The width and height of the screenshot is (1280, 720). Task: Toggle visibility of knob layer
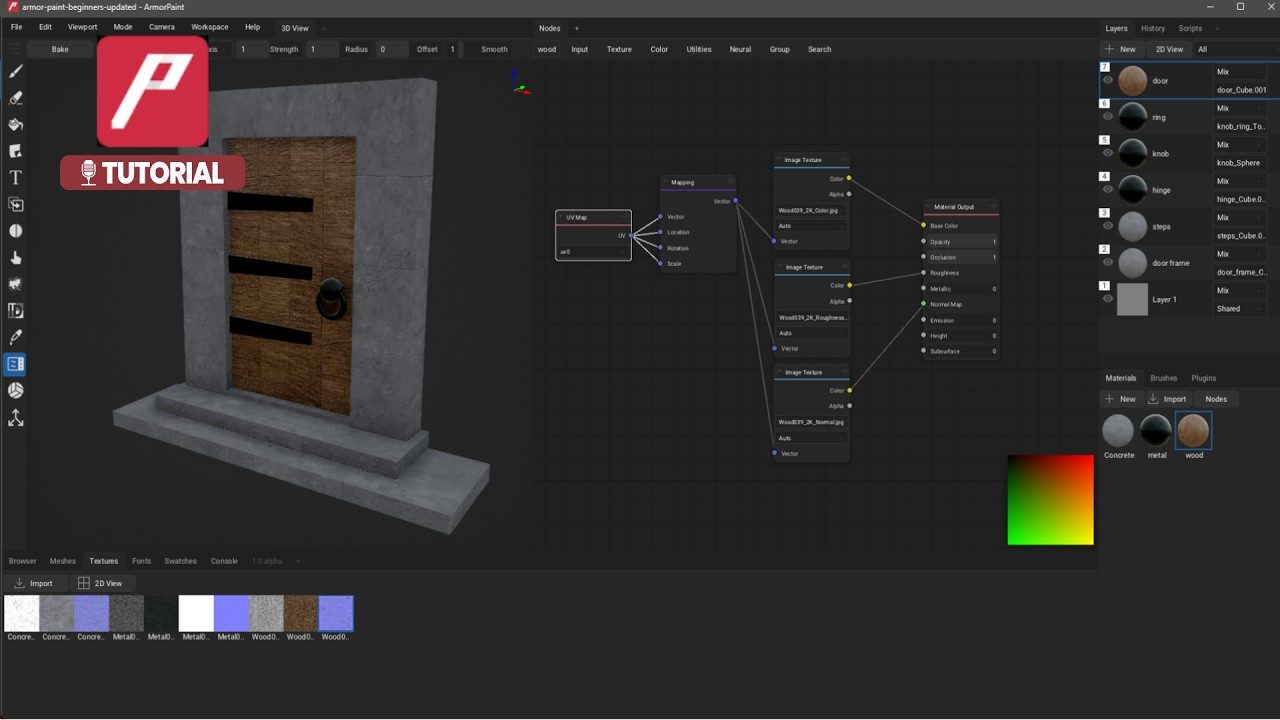1107,153
